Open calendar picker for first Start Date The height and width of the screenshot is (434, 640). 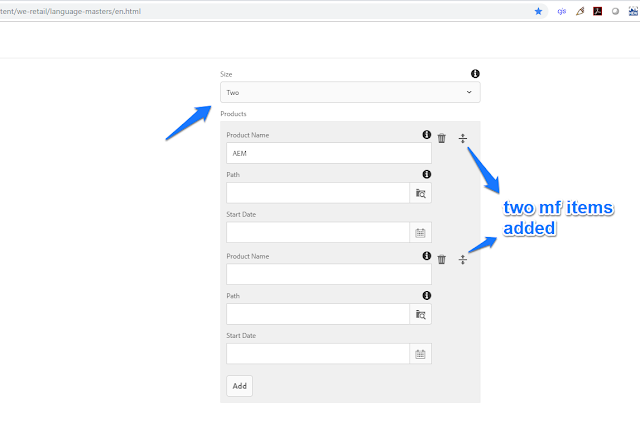click(x=420, y=233)
